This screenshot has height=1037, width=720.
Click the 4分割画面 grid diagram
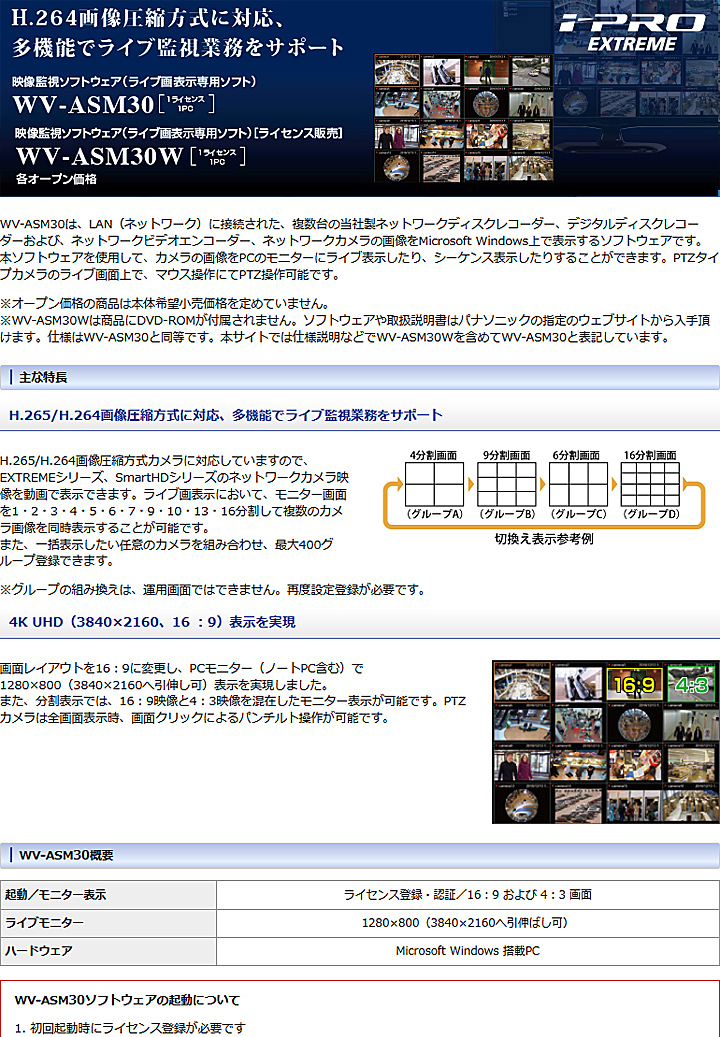coord(434,483)
